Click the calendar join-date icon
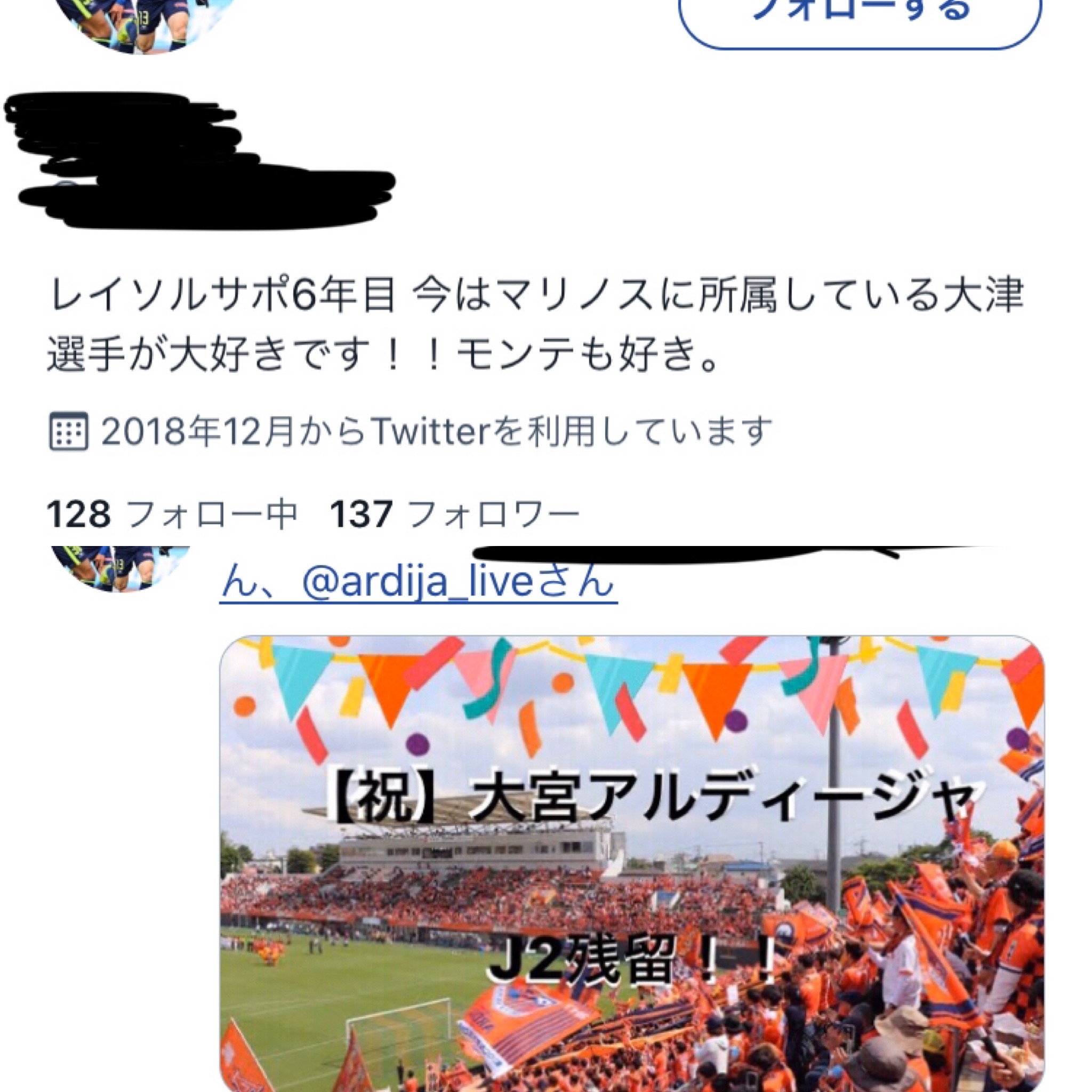 tap(68, 431)
